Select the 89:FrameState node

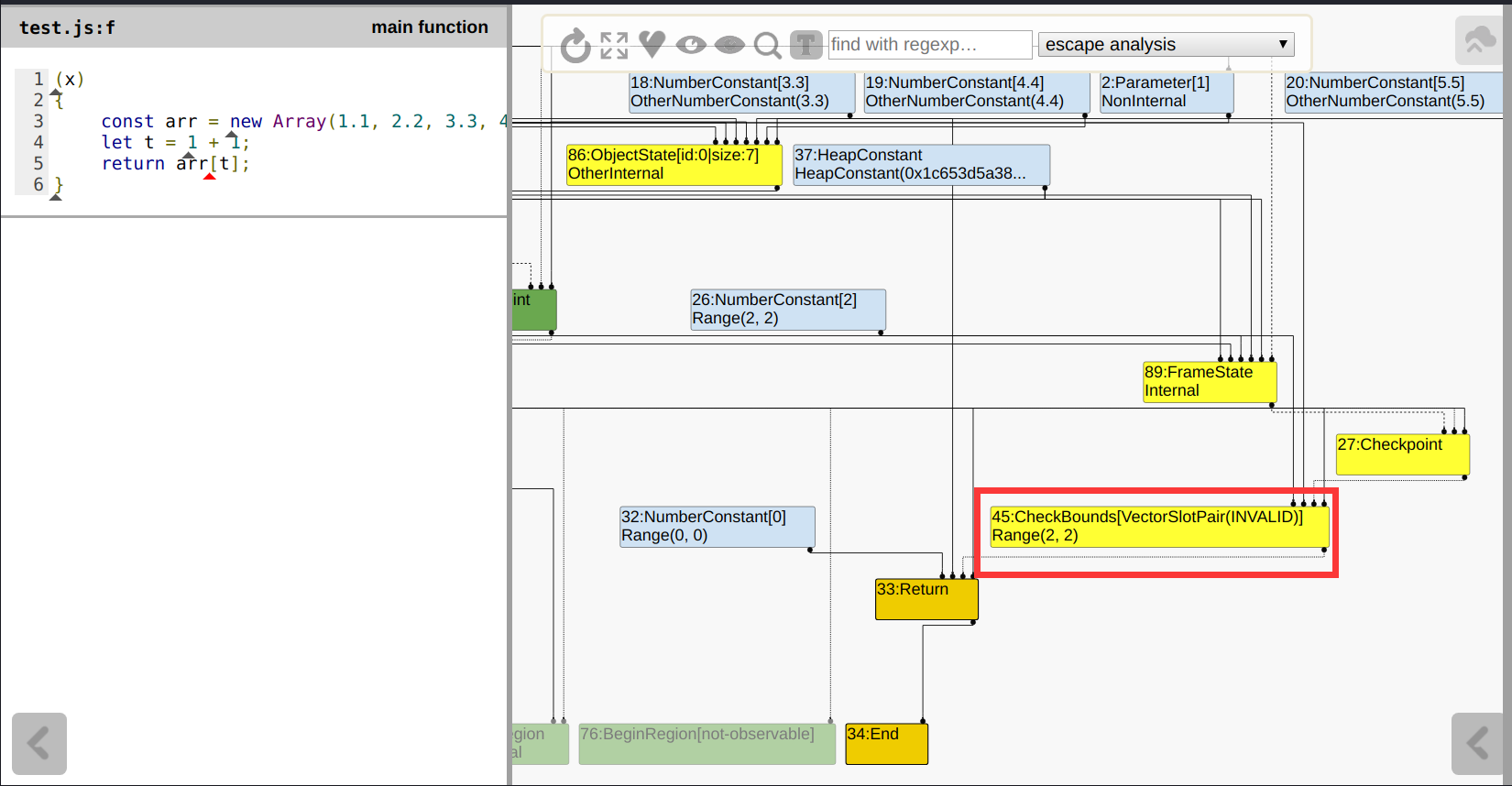[1209, 382]
